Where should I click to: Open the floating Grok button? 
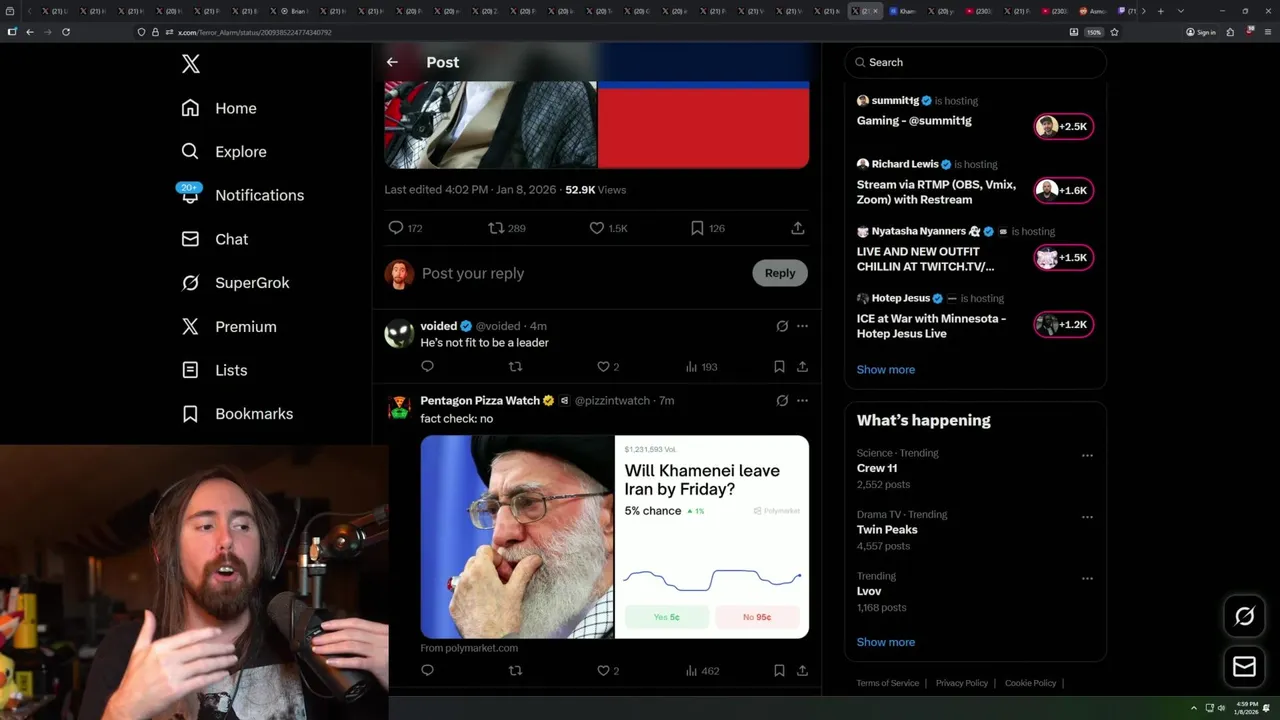pos(1244,616)
